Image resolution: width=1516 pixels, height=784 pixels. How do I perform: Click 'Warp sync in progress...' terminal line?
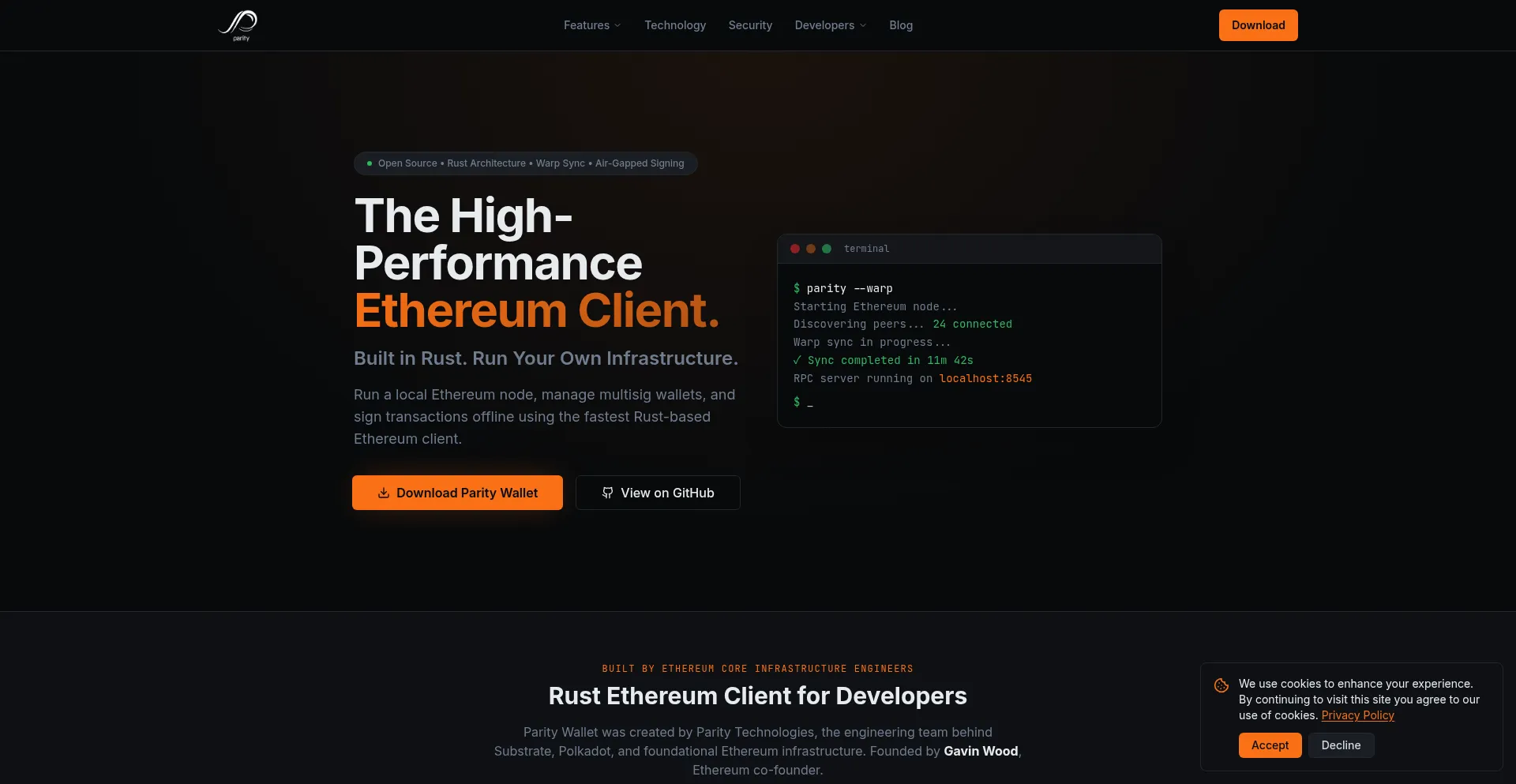tap(872, 342)
